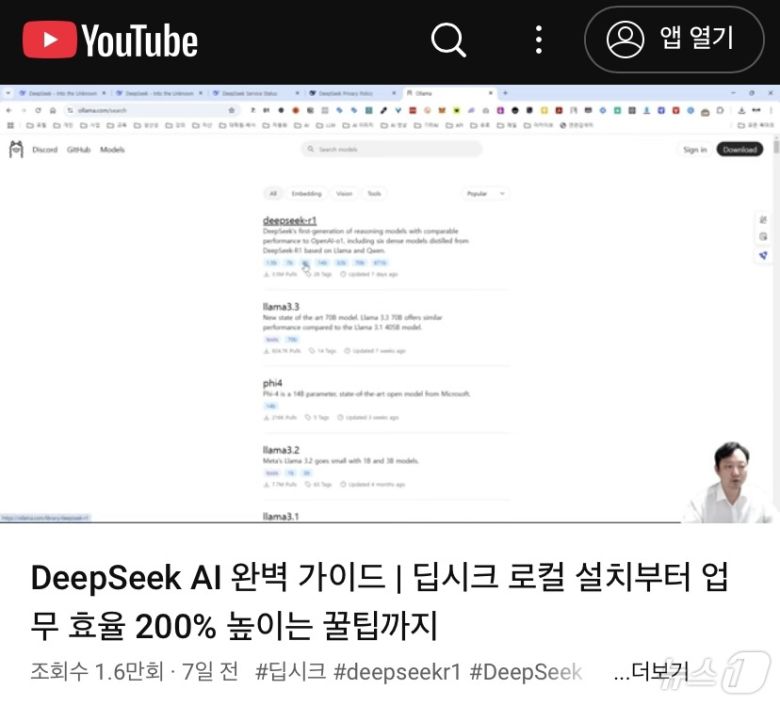Click the black Download button
The image size is (780, 705).
tap(740, 150)
